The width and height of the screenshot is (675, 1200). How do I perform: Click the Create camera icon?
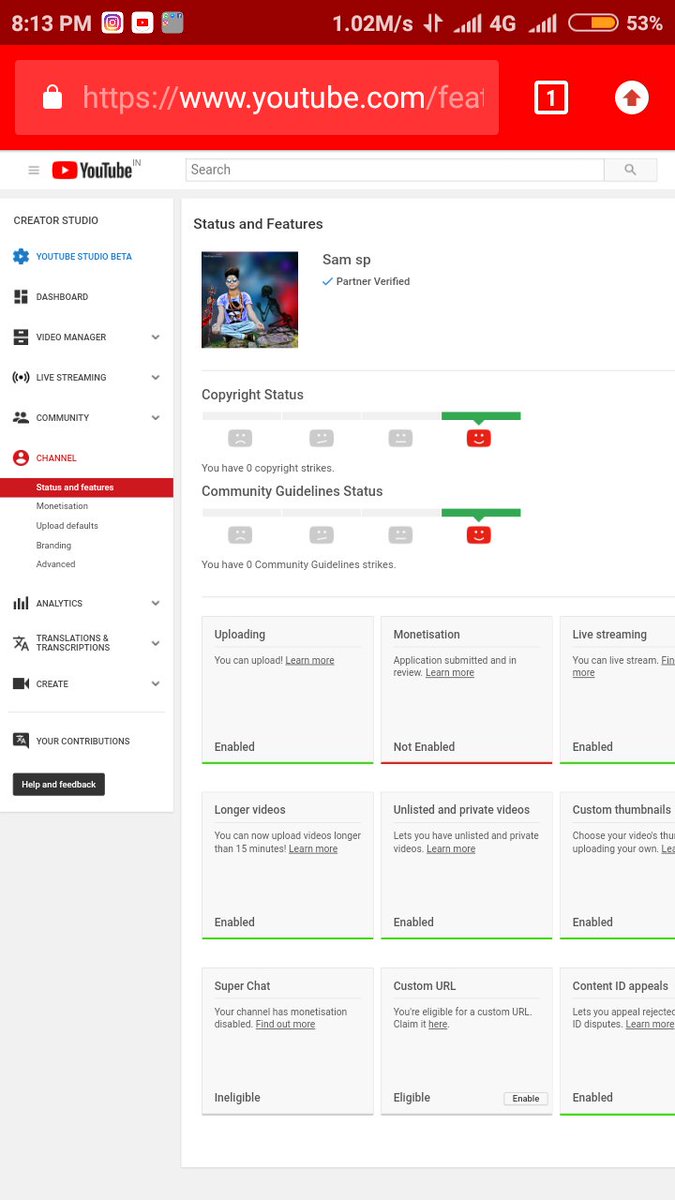coord(20,684)
